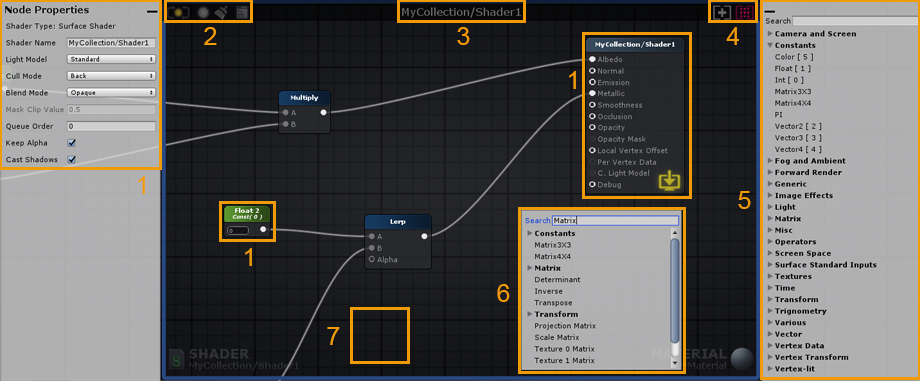Toggle the Keep Alpha checkbox
920x381 pixels.
(72, 143)
